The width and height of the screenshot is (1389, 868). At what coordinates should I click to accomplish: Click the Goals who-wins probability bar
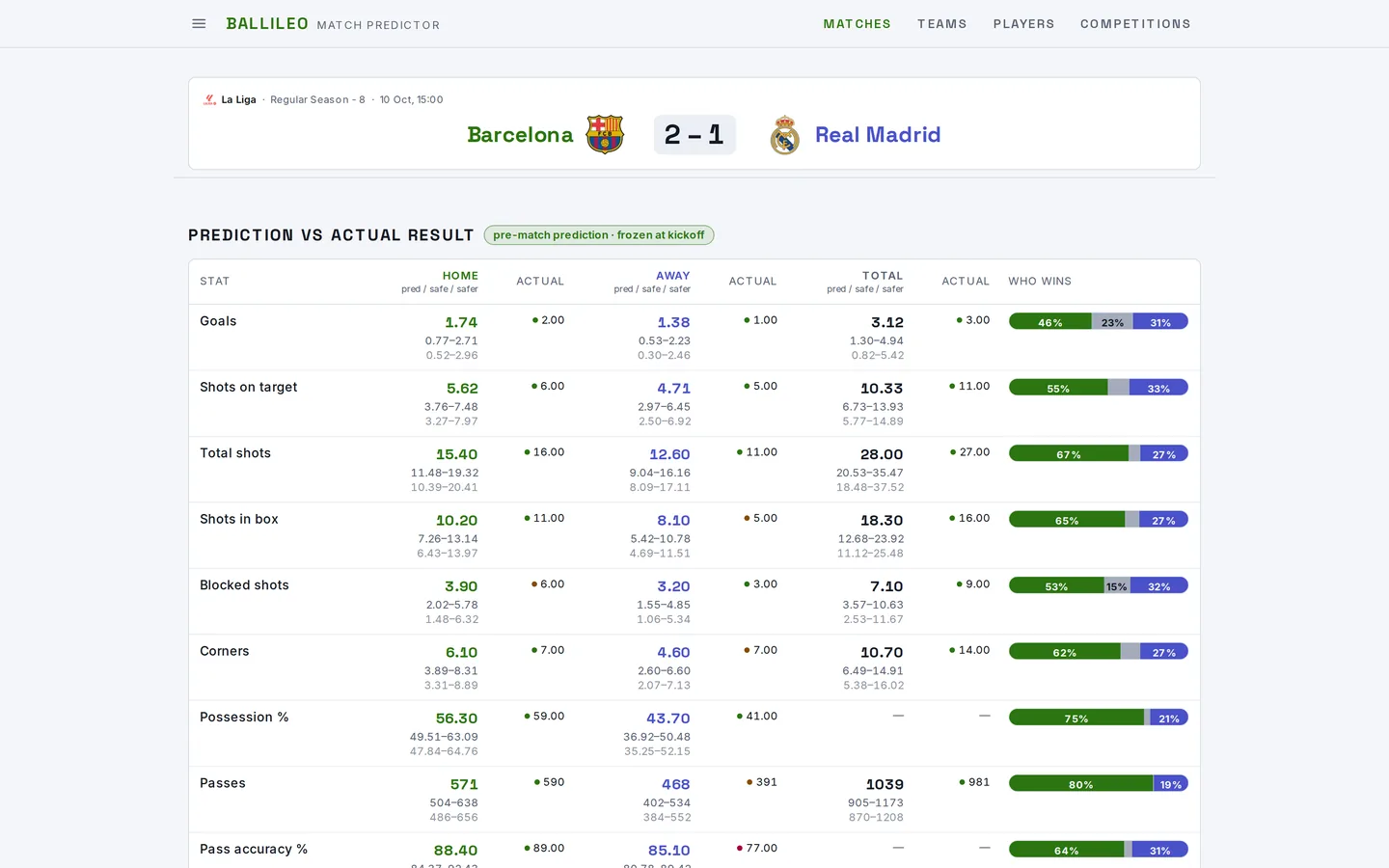tap(1098, 322)
